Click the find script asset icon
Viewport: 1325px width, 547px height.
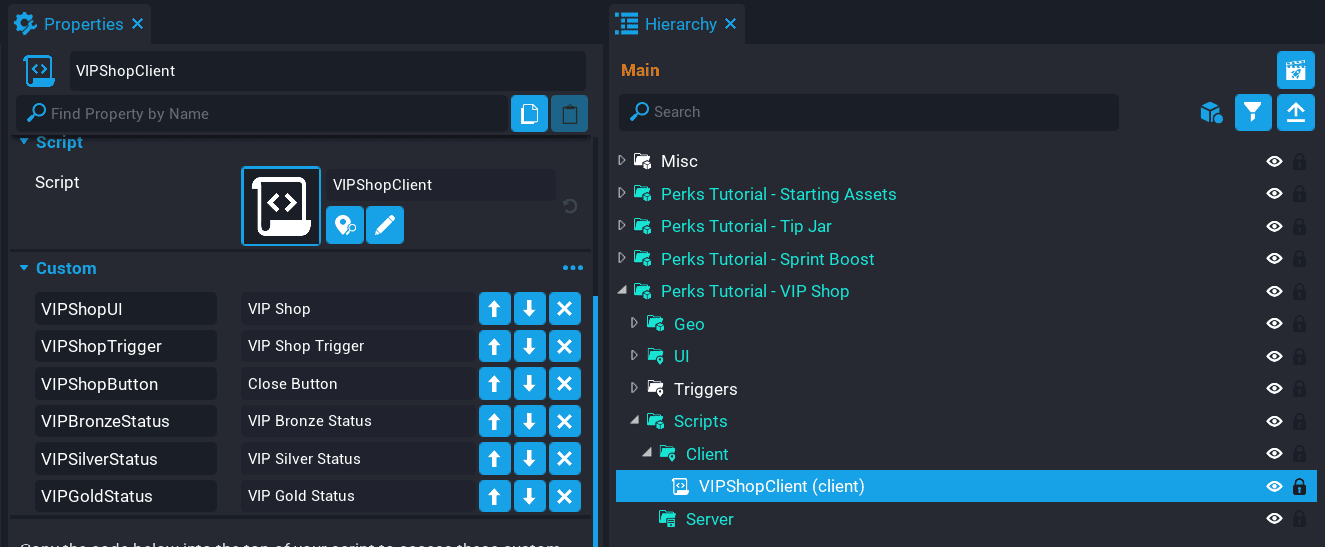[345, 226]
